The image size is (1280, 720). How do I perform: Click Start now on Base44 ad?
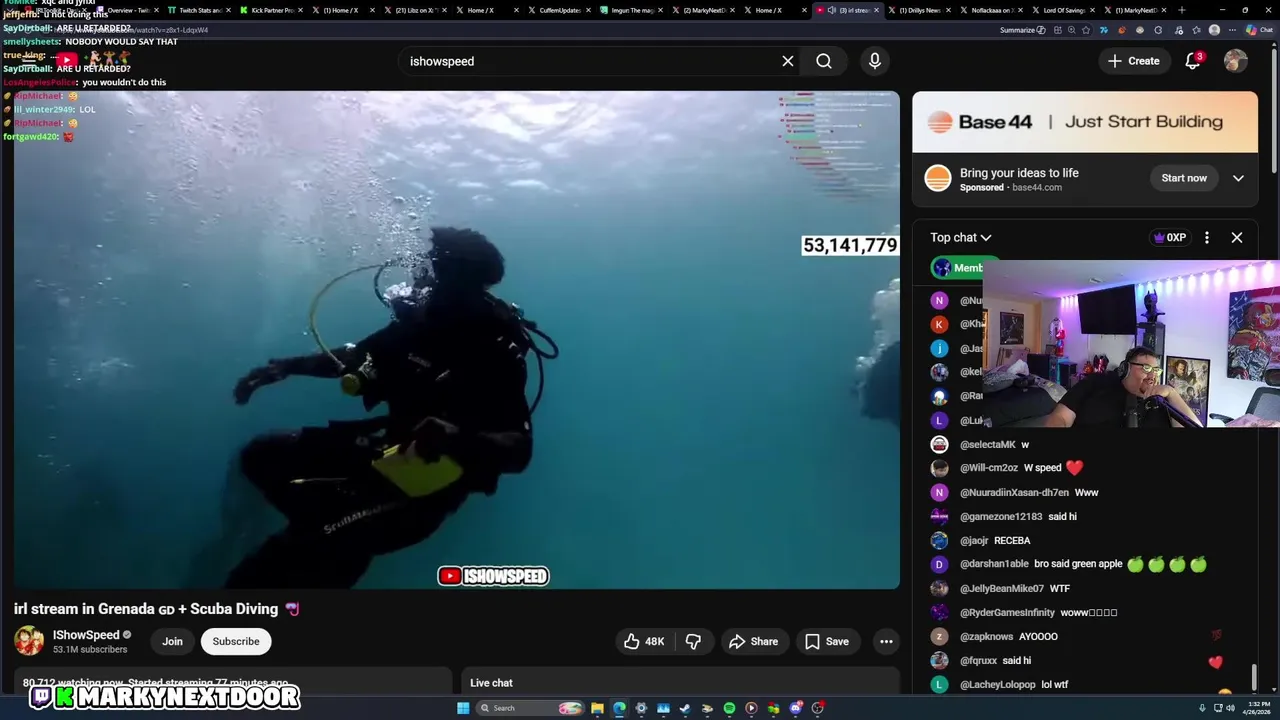coord(1184,178)
